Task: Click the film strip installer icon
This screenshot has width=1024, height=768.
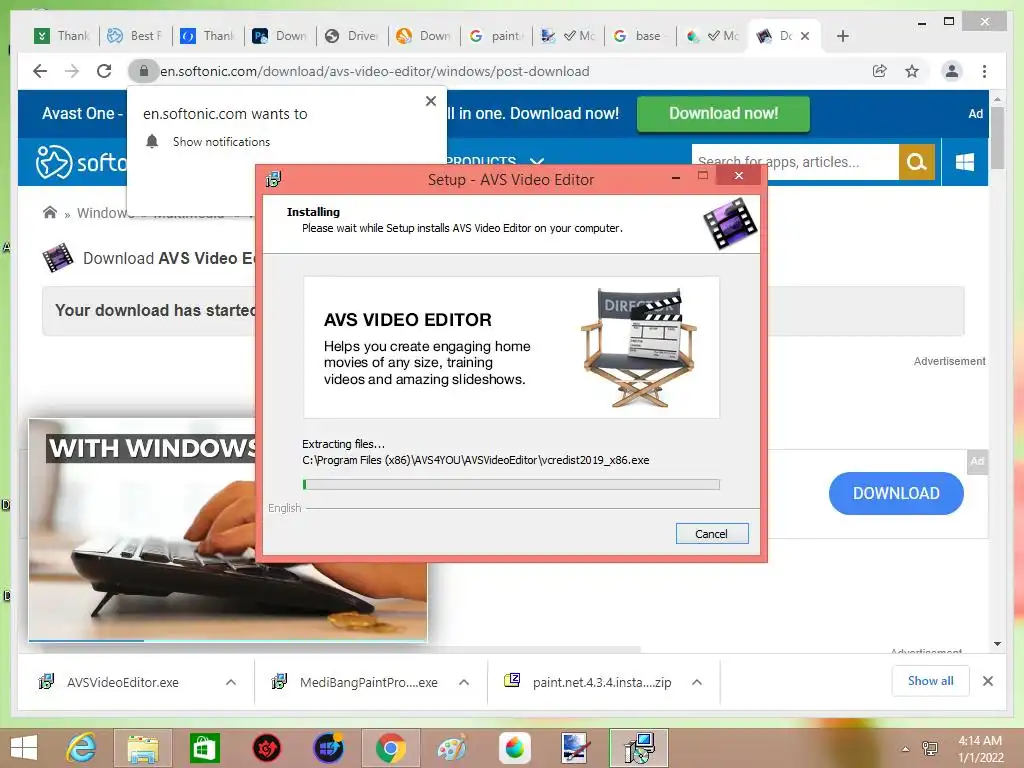Action: pyautogui.click(x=730, y=223)
